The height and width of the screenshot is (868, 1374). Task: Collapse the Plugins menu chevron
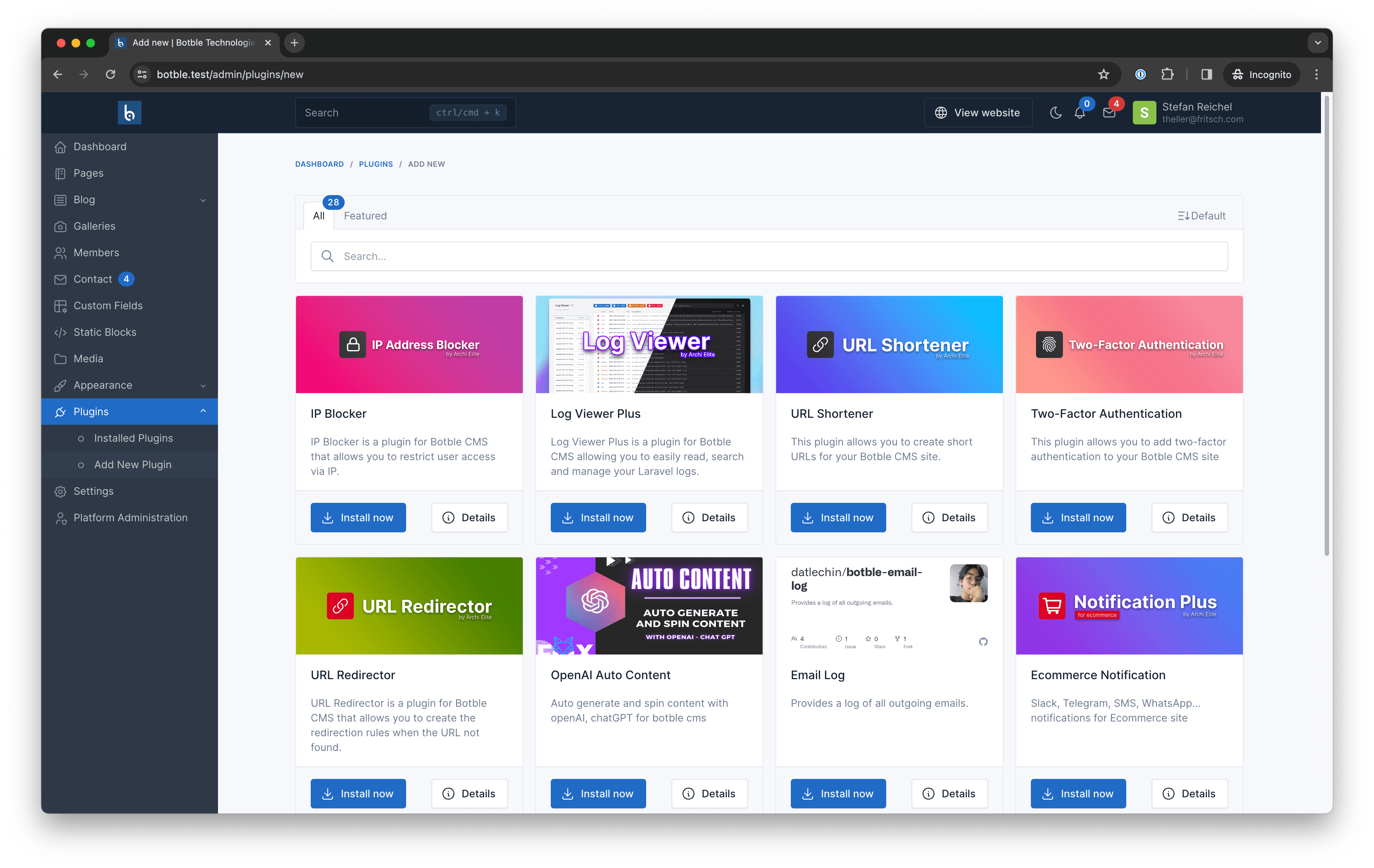203,412
